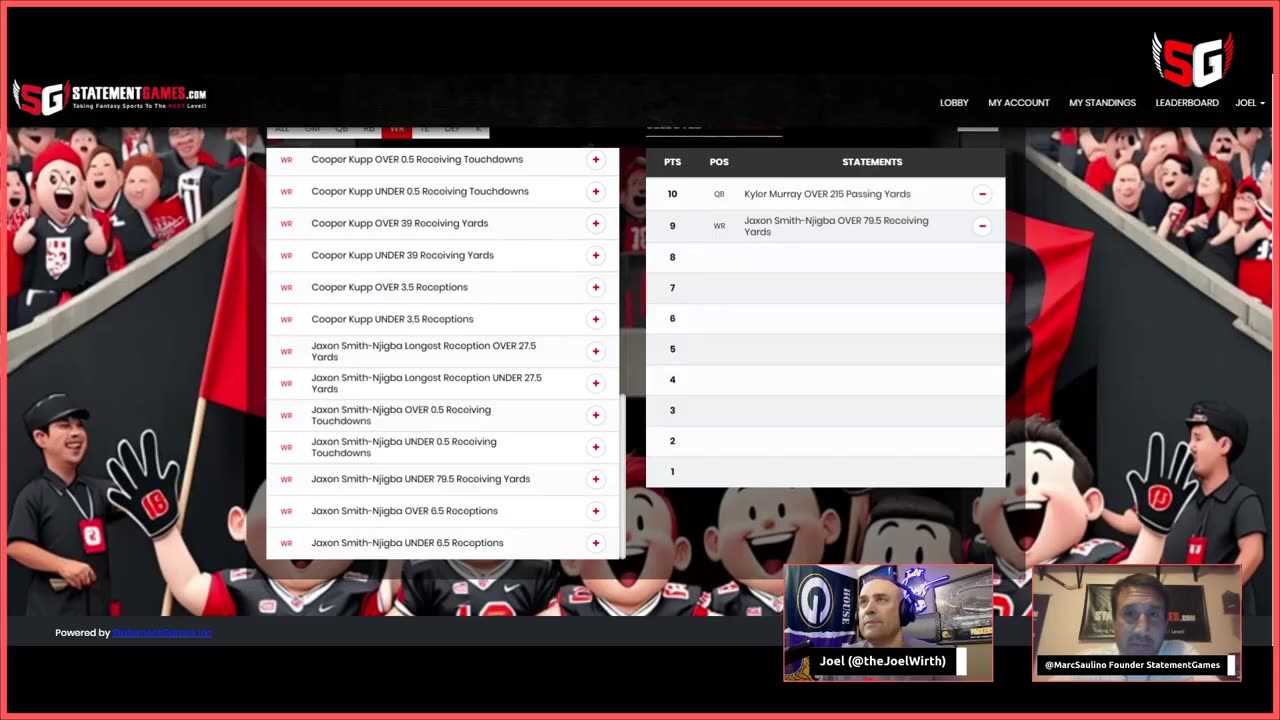Expand the JOEL user dropdown
Image resolution: width=1280 pixels, height=720 pixels.
(x=1250, y=103)
